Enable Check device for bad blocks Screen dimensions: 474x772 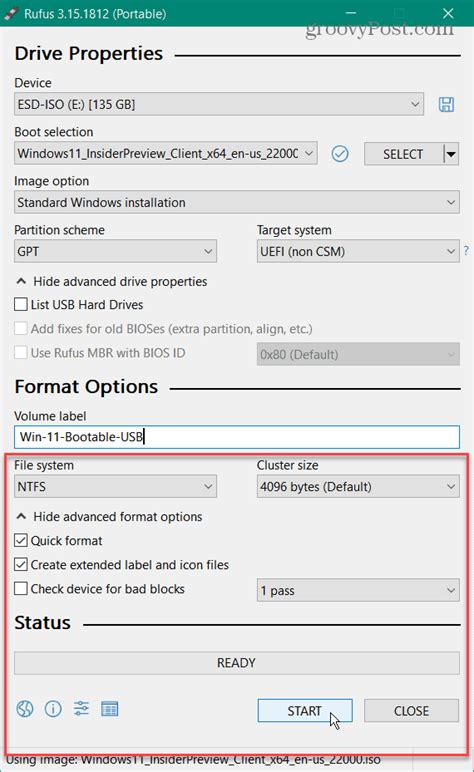point(21,588)
